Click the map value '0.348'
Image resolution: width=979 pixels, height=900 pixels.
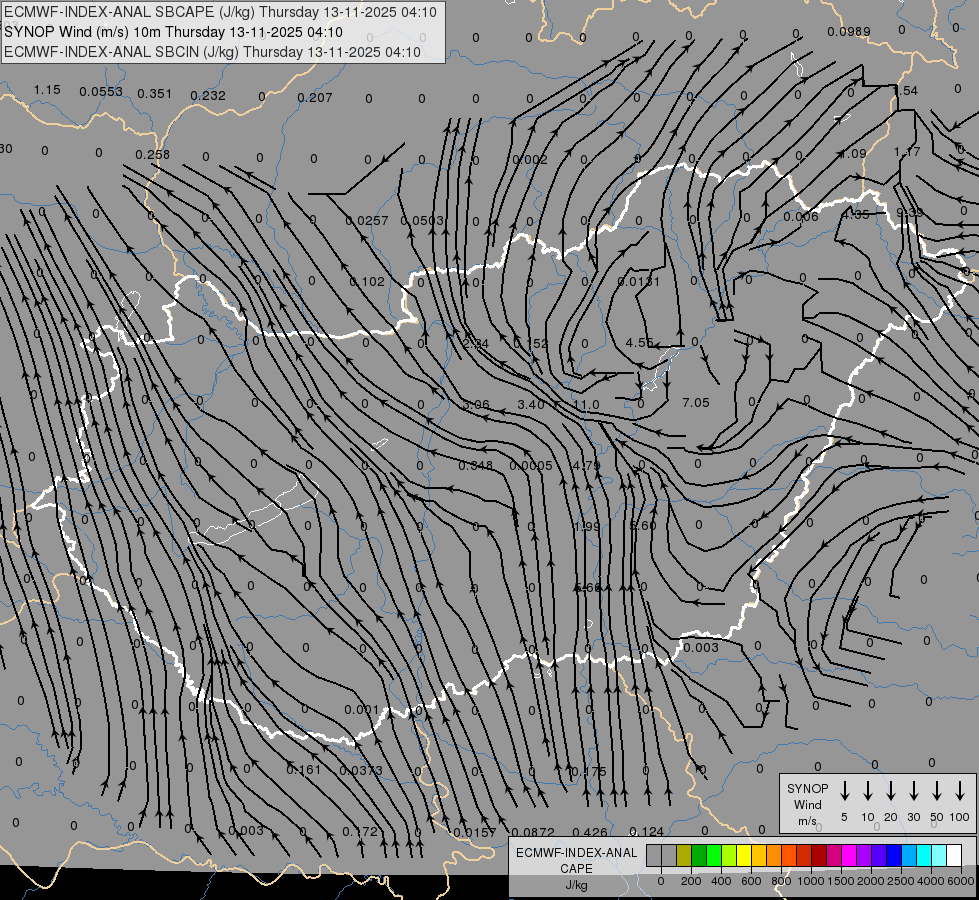[x=475, y=466]
